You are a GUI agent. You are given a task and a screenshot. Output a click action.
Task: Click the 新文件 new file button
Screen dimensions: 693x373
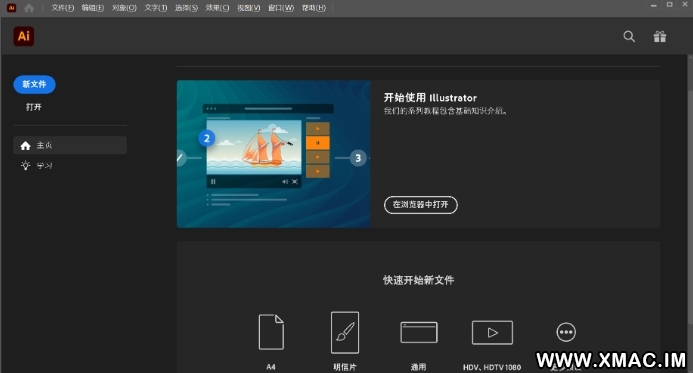coord(34,84)
